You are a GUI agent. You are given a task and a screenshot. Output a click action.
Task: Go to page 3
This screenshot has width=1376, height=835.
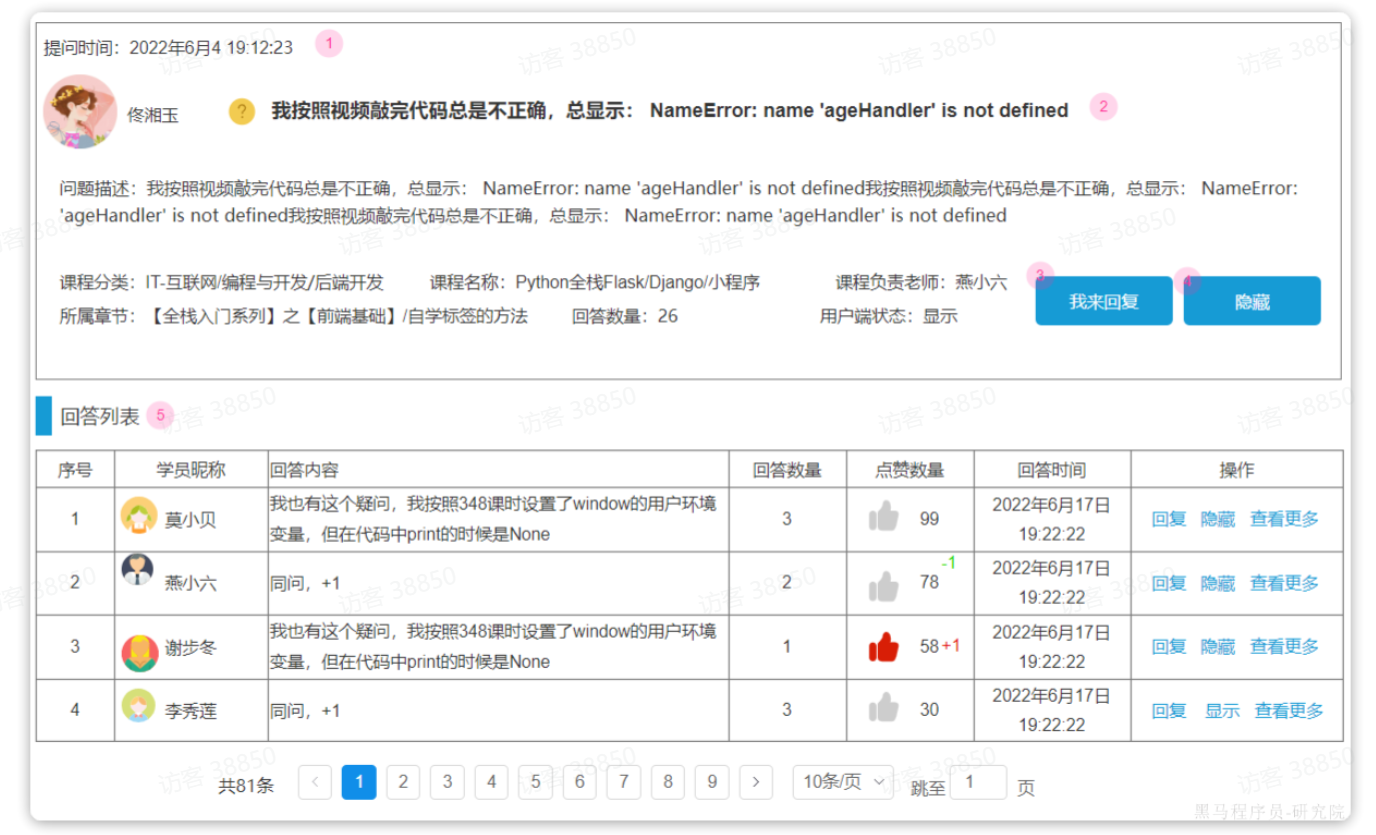(447, 782)
